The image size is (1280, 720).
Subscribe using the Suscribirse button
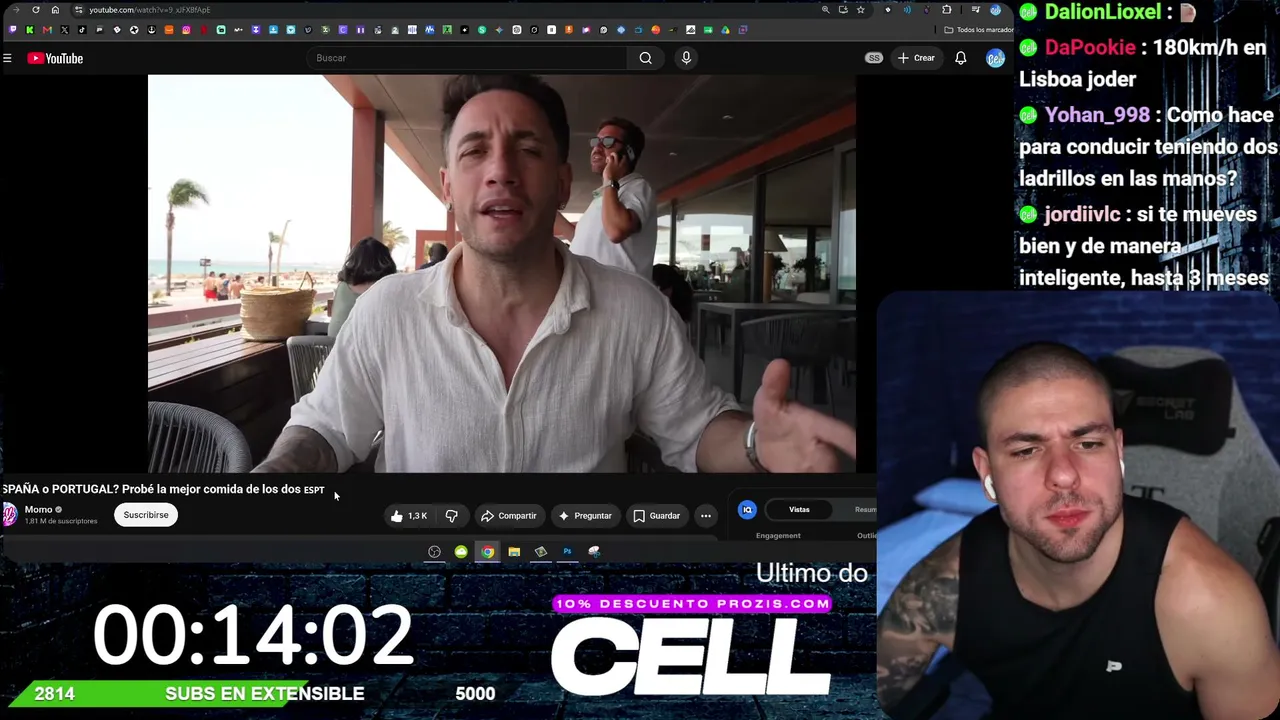(x=146, y=515)
